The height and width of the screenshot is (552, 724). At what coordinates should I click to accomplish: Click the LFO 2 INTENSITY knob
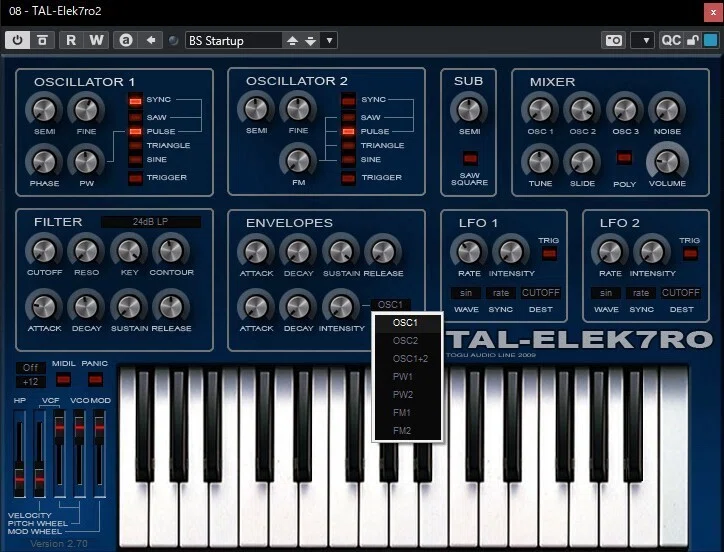point(652,252)
